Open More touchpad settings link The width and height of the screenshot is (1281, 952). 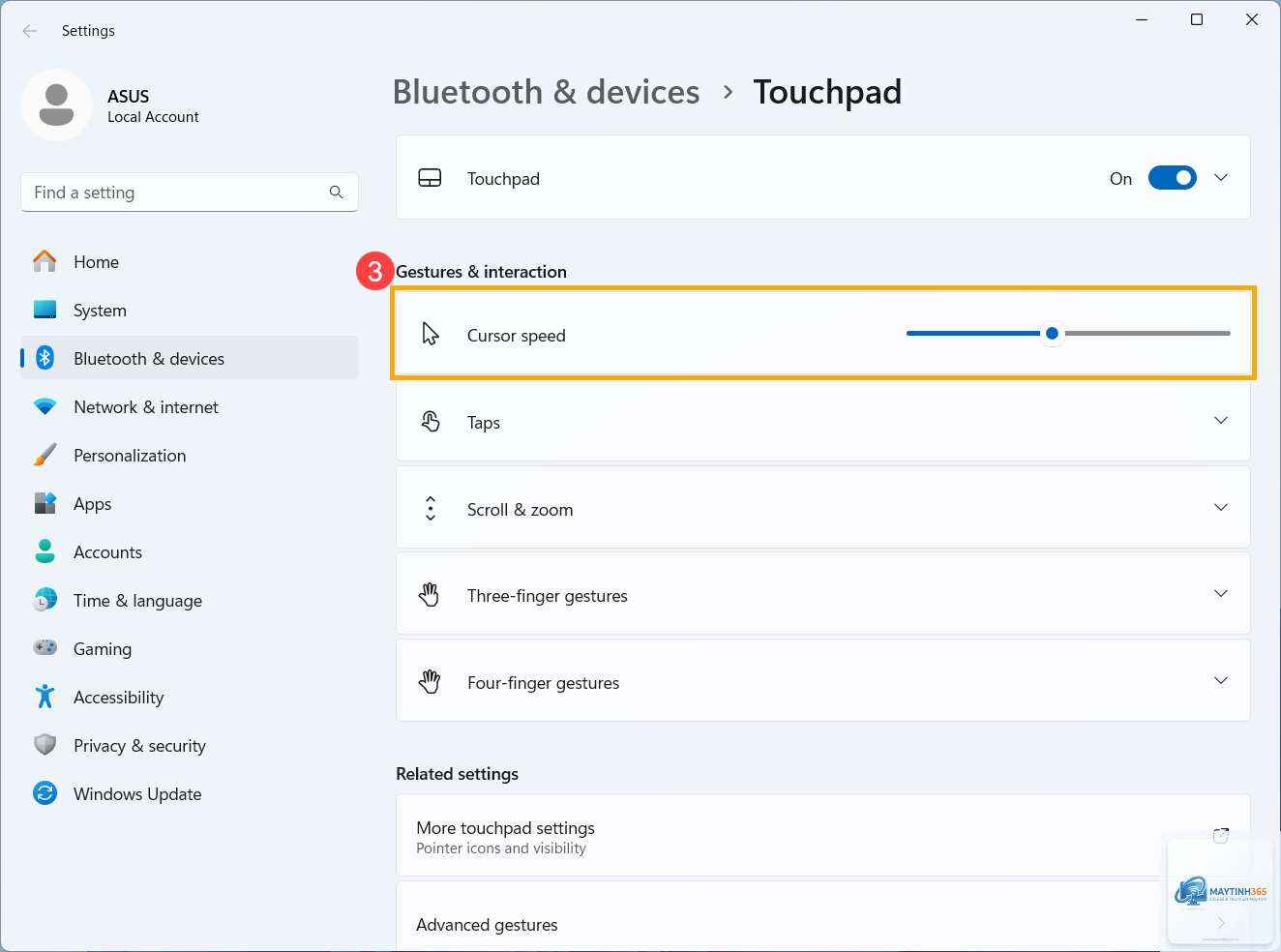[823, 836]
